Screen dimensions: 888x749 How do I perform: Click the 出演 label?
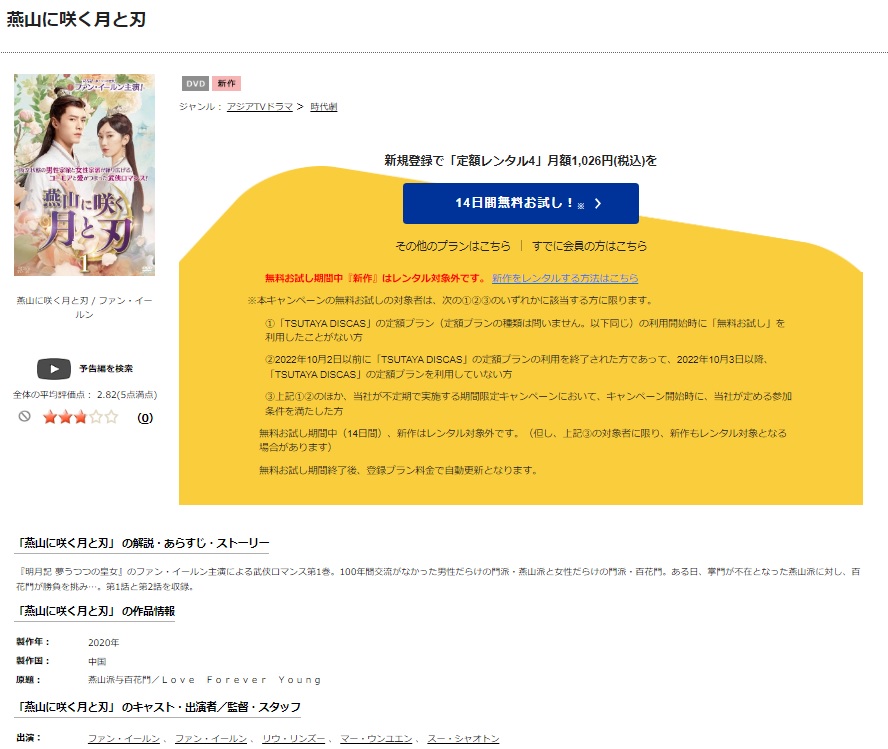28,738
